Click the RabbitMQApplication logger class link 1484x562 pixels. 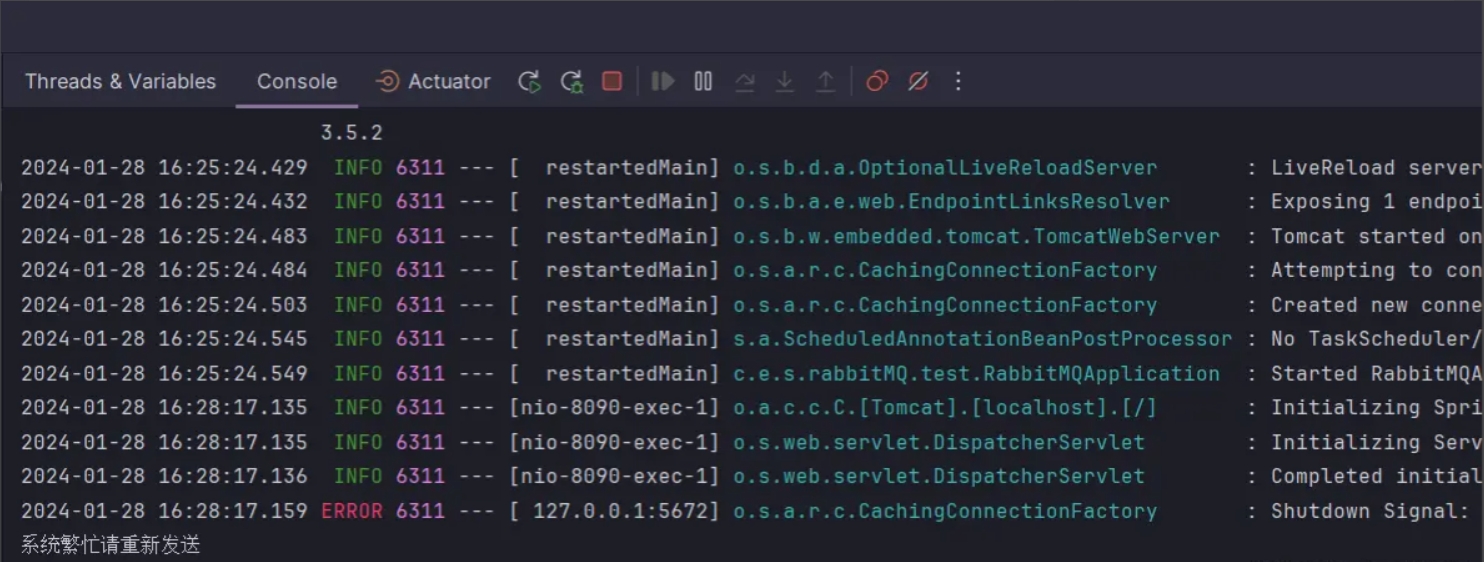coord(976,374)
